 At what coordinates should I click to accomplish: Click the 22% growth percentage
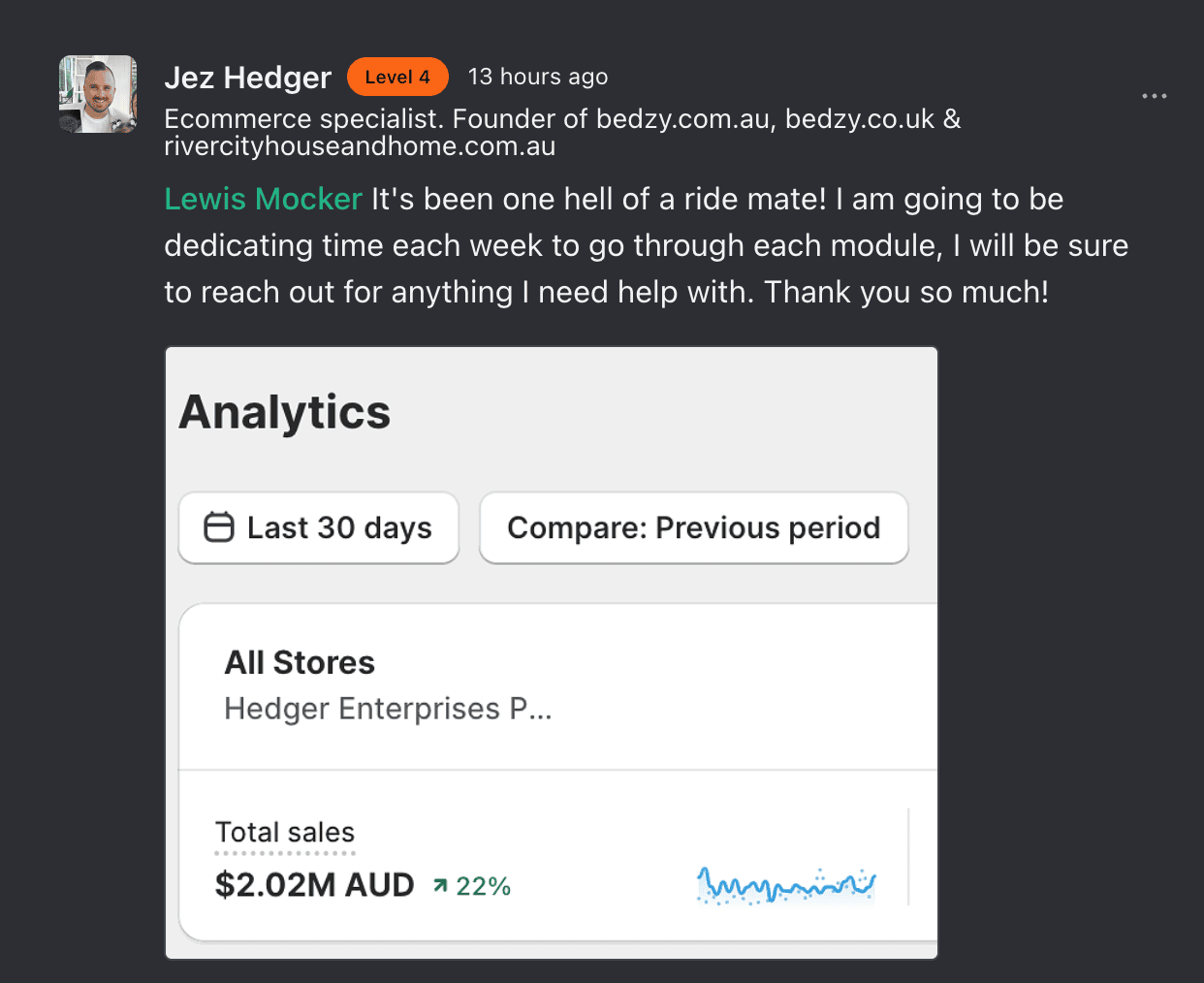483,886
